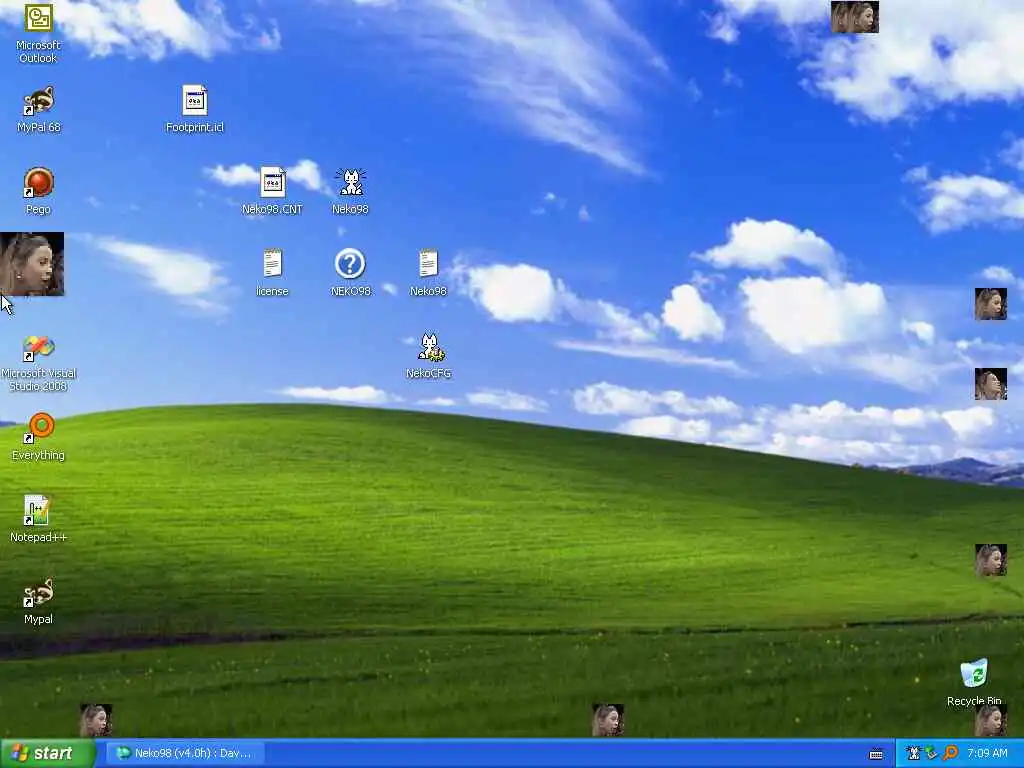Open the Windows Start menu

(x=48, y=753)
